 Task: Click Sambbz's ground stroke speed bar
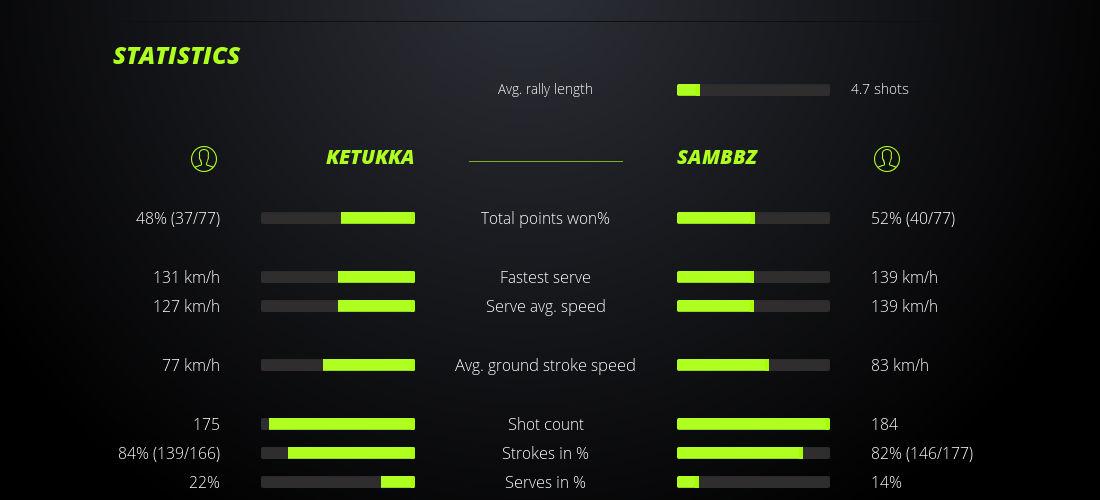pyautogui.click(x=753, y=365)
